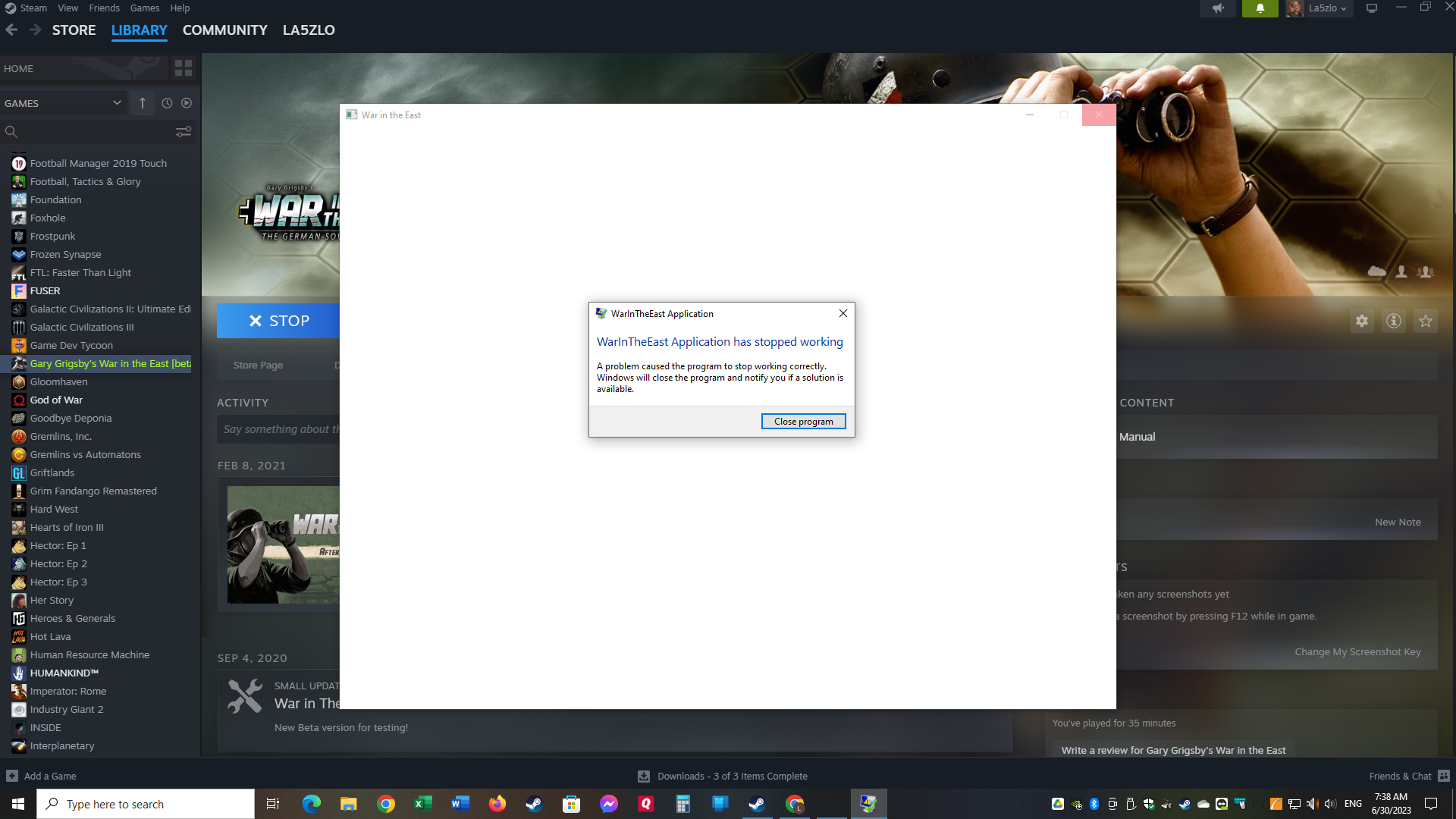Write a review for War in the East
This screenshot has width=1456, height=819.
1173,750
